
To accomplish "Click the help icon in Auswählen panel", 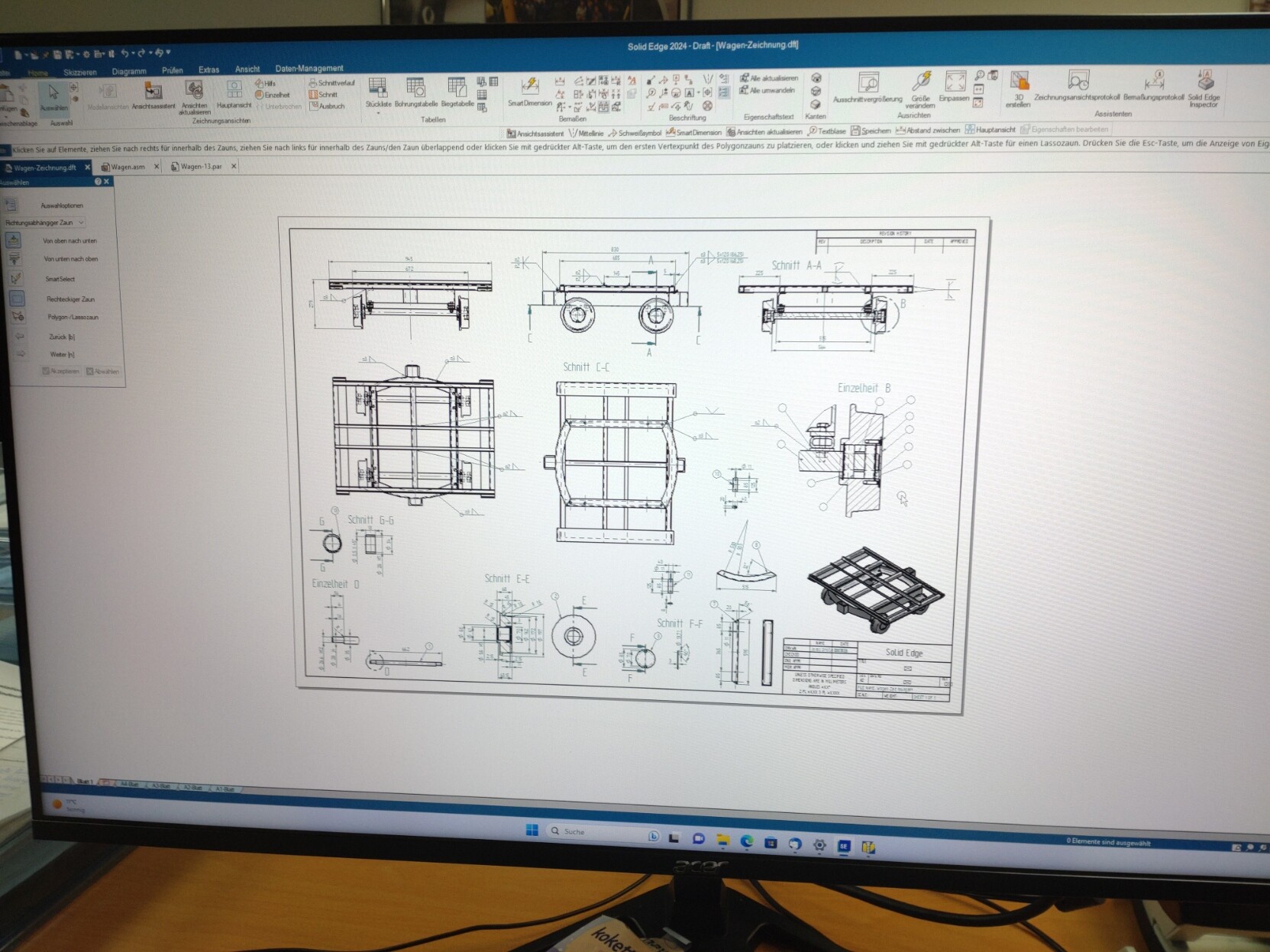I will tap(98, 182).
